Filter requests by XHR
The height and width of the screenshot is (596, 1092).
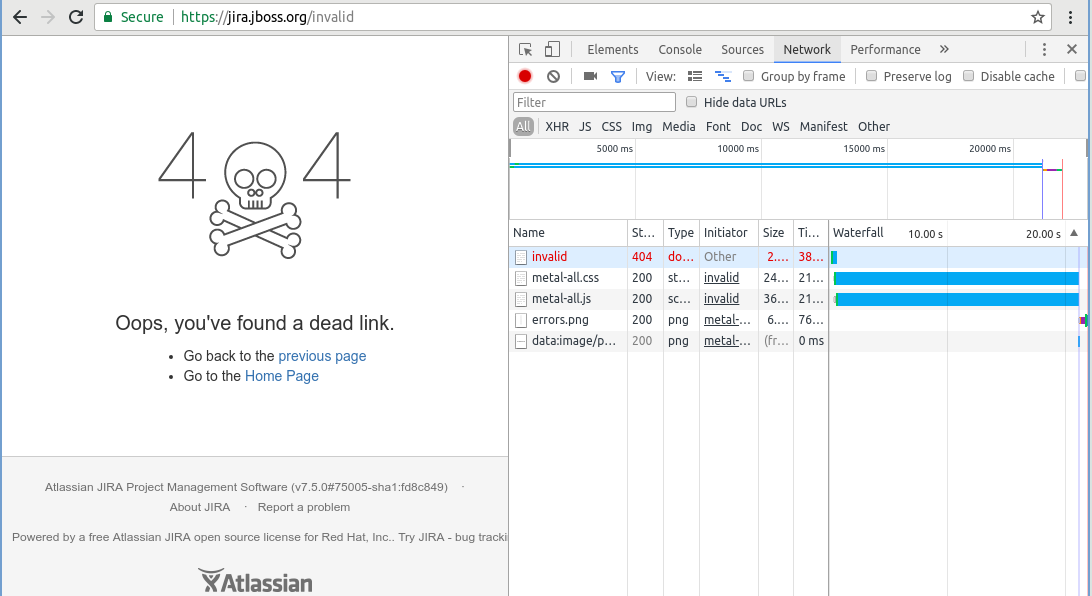click(557, 127)
